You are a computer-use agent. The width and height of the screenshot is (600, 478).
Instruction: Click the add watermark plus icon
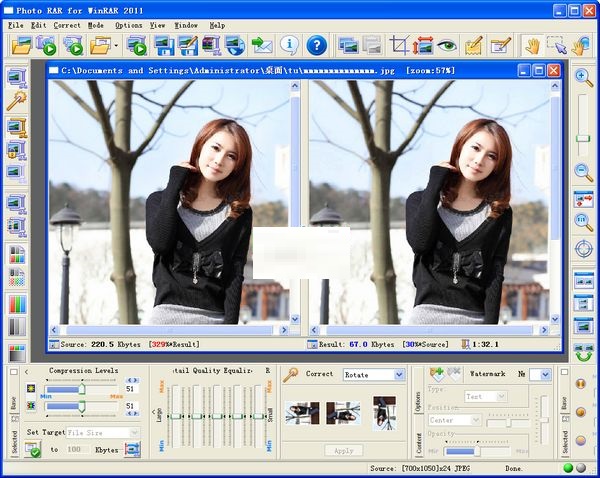(437, 374)
